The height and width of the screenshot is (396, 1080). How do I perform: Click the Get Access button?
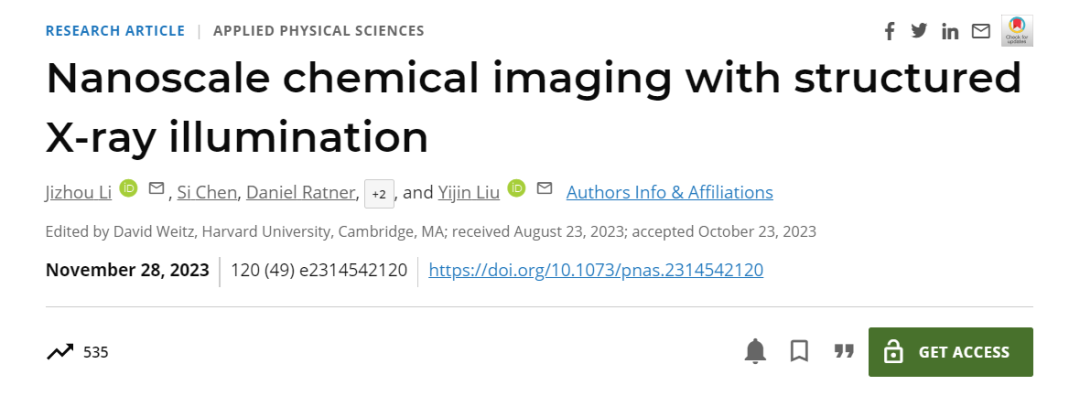[x=951, y=352]
